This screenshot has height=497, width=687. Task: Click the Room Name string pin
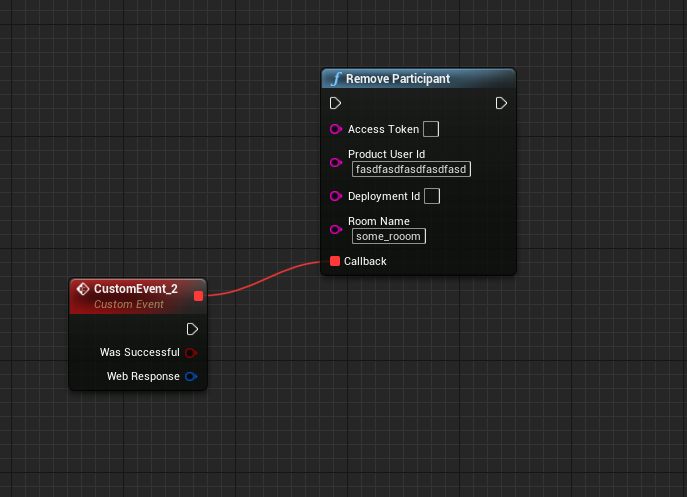pyautogui.click(x=336, y=229)
